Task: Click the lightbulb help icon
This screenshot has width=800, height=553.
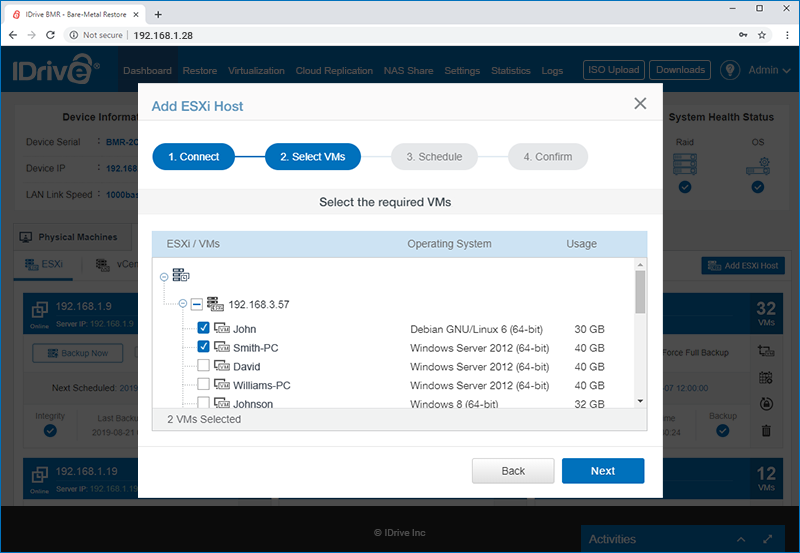Action: point(730,70)
